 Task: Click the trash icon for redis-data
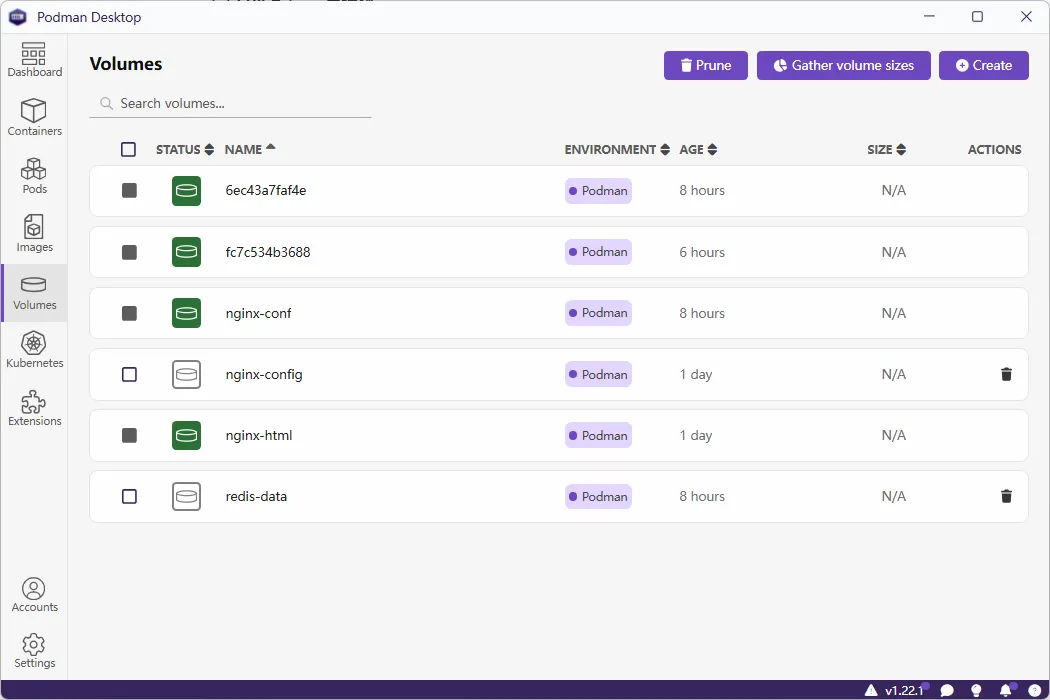1006,497
